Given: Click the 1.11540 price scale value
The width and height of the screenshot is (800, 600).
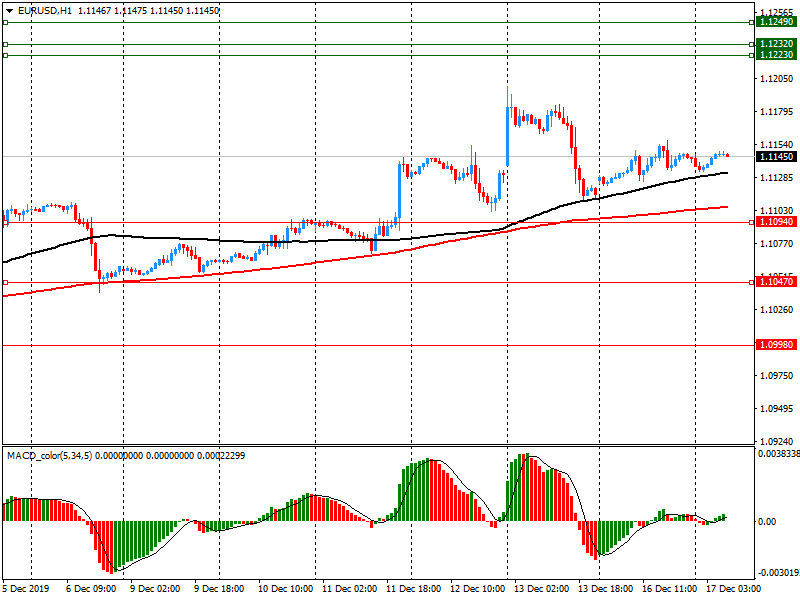Looking at the screenshot, I should pyautogui.click(x=777, y=145).
